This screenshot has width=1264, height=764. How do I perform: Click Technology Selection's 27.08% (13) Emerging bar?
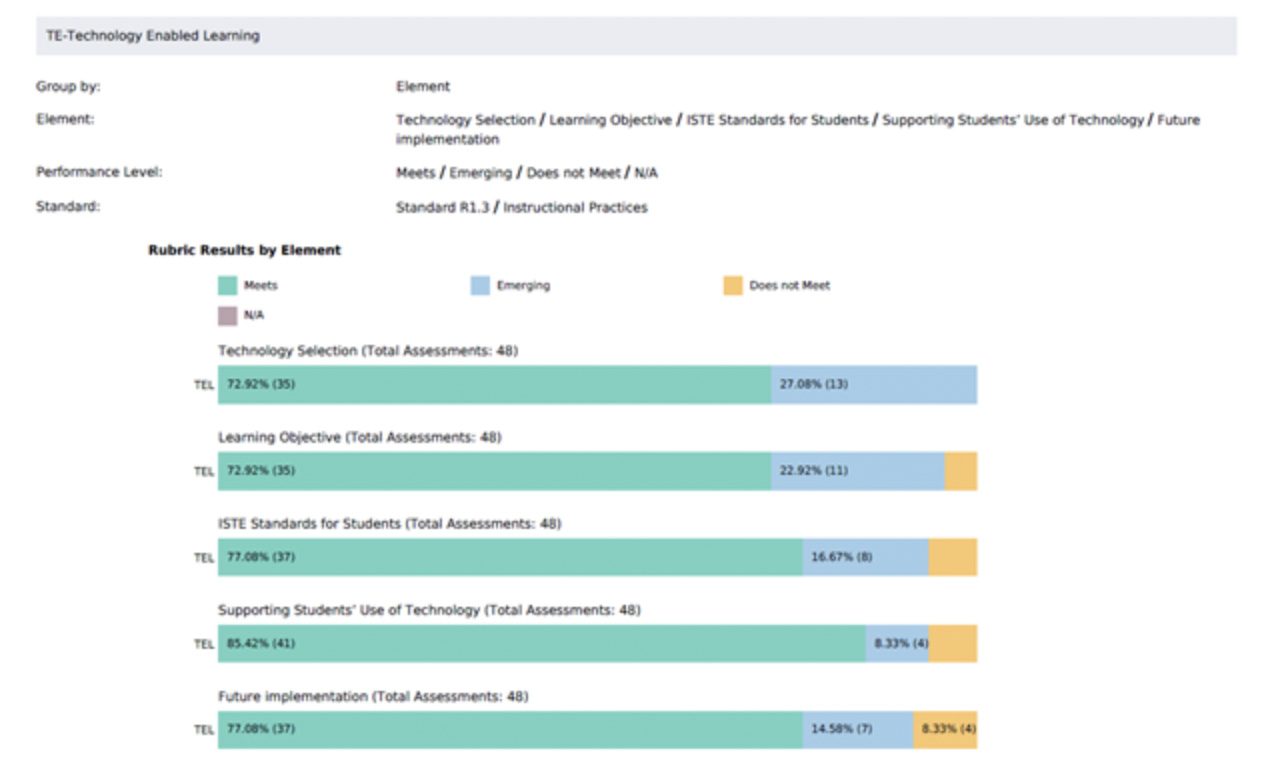coord(874,384)
